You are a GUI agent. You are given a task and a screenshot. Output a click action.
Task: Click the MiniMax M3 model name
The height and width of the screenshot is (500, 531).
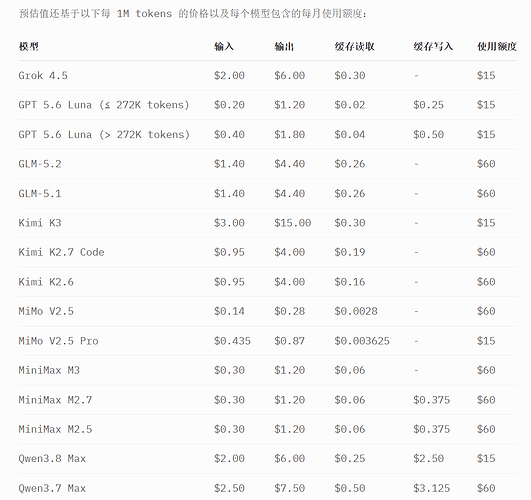[49, 370]
